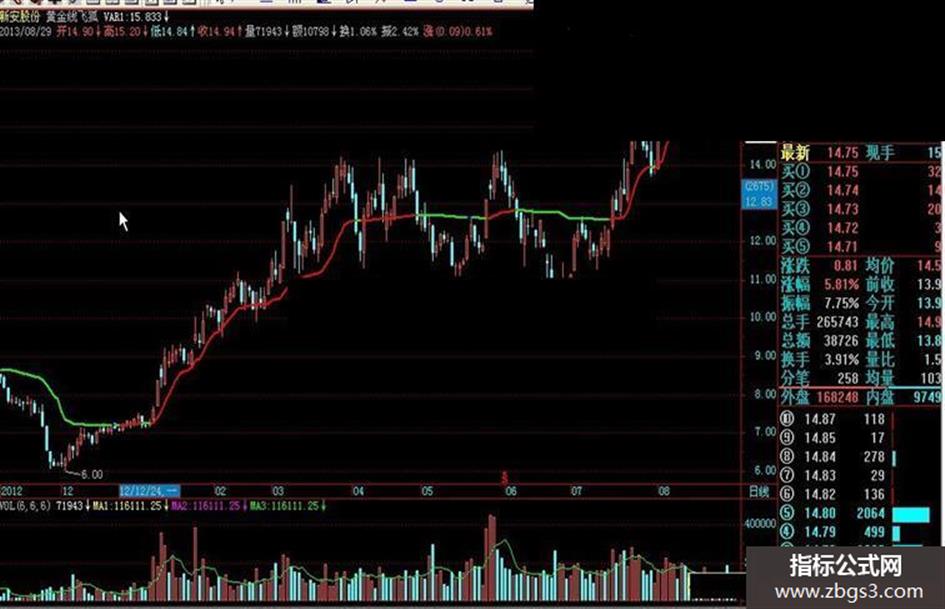
Task: Click the 涨跌 0.81 change value
Action: (x=846, y=265)
